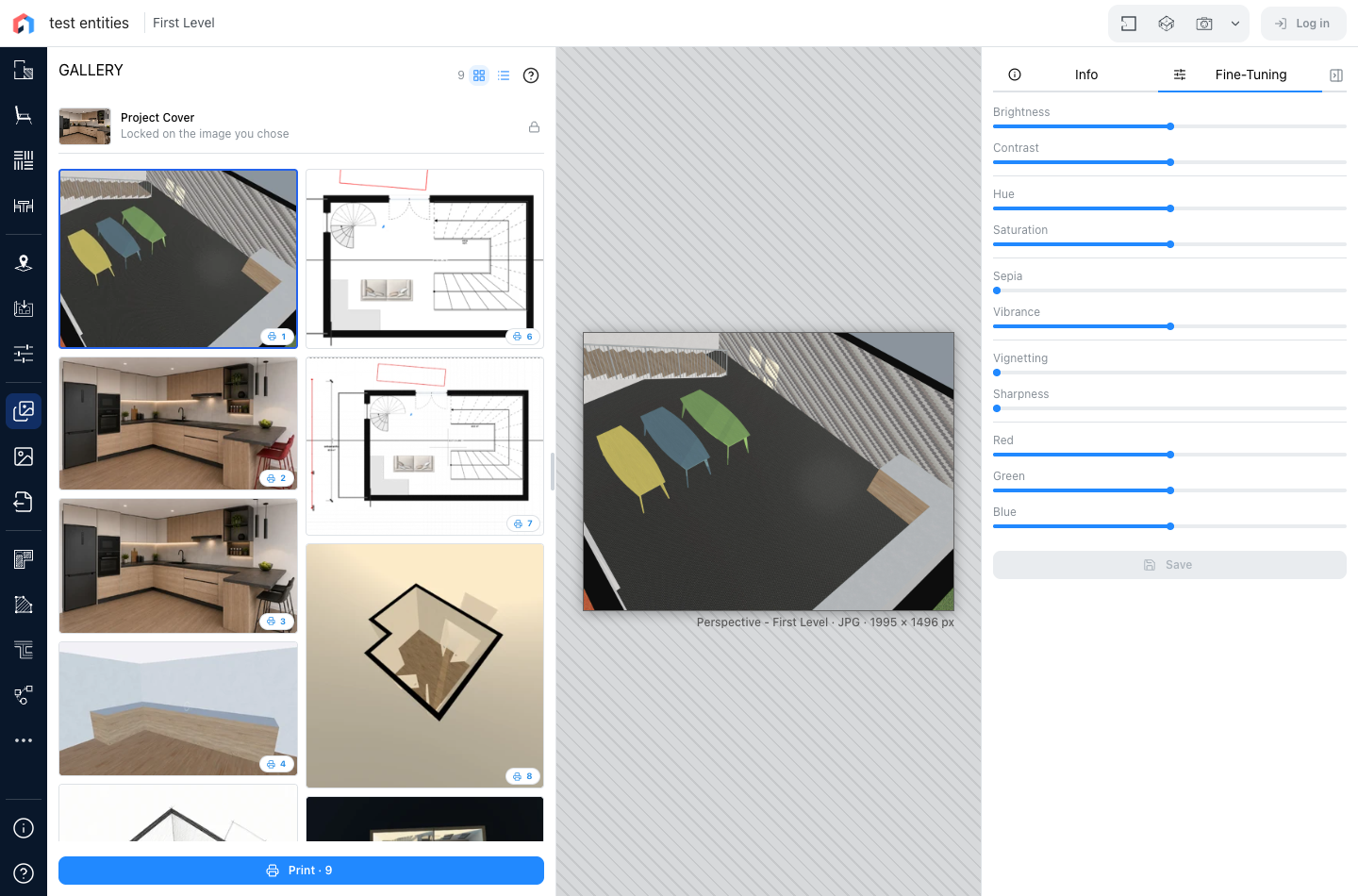Click the app logo in top-left corner
1358x896 pixels.
24,24
